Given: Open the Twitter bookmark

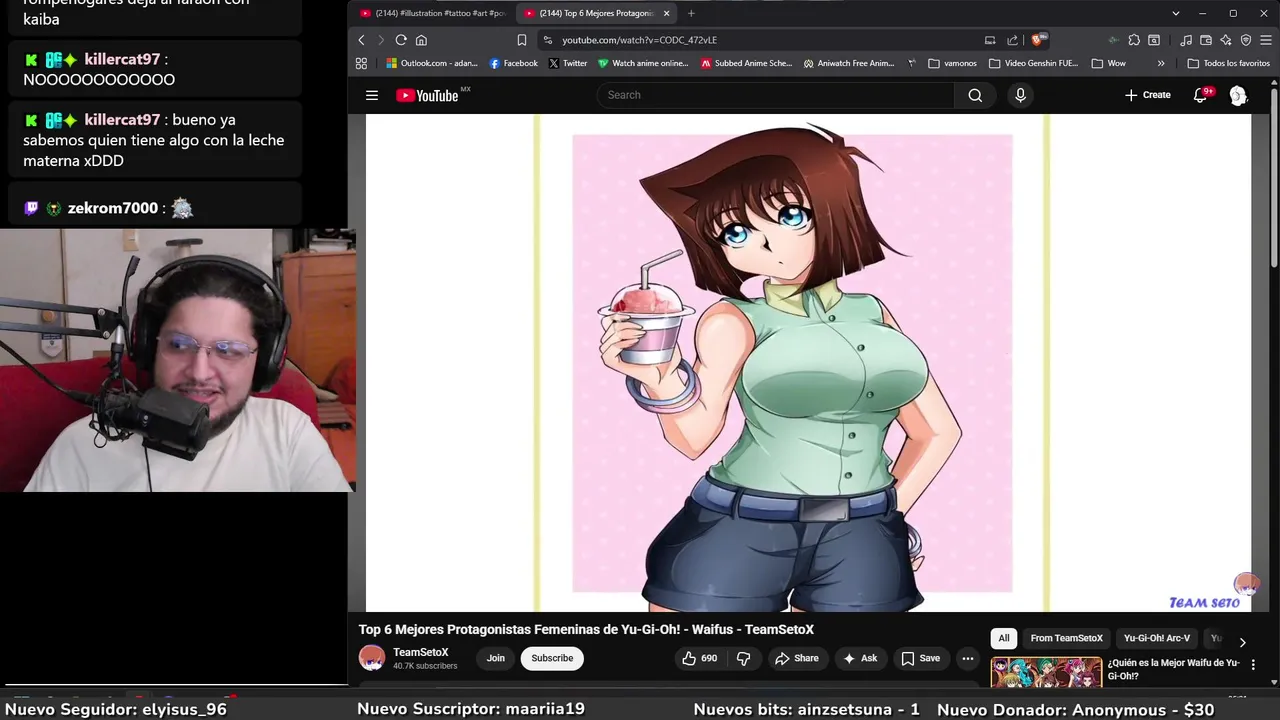Looking at the screenshot, I should click(x=568, y=63).
